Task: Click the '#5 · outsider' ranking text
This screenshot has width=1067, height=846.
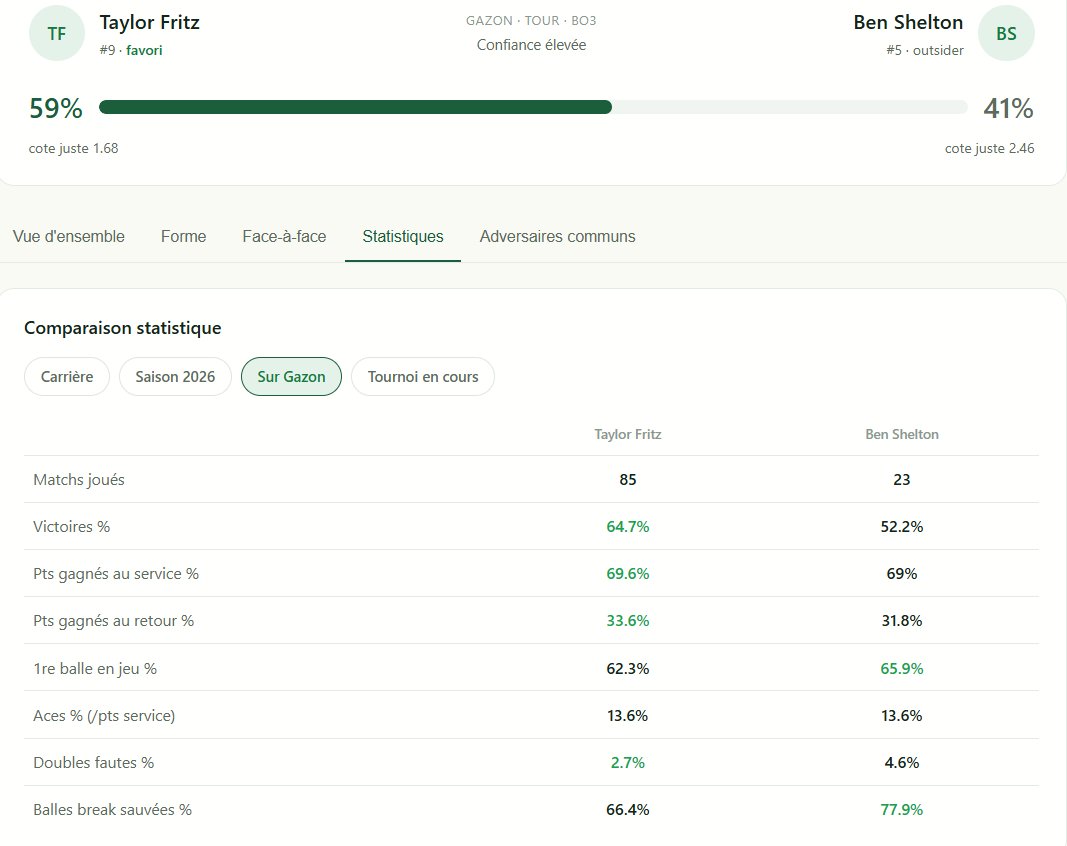Action: [x=925, y=50]
